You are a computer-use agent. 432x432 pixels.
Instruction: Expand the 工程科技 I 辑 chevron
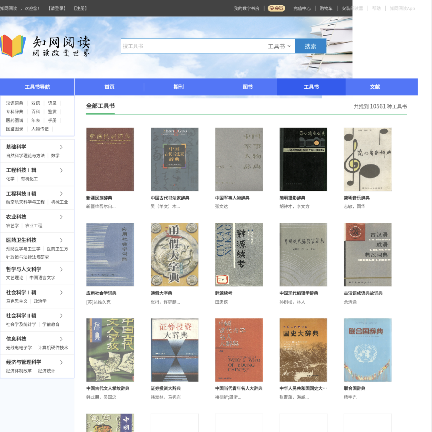[61, 170]
